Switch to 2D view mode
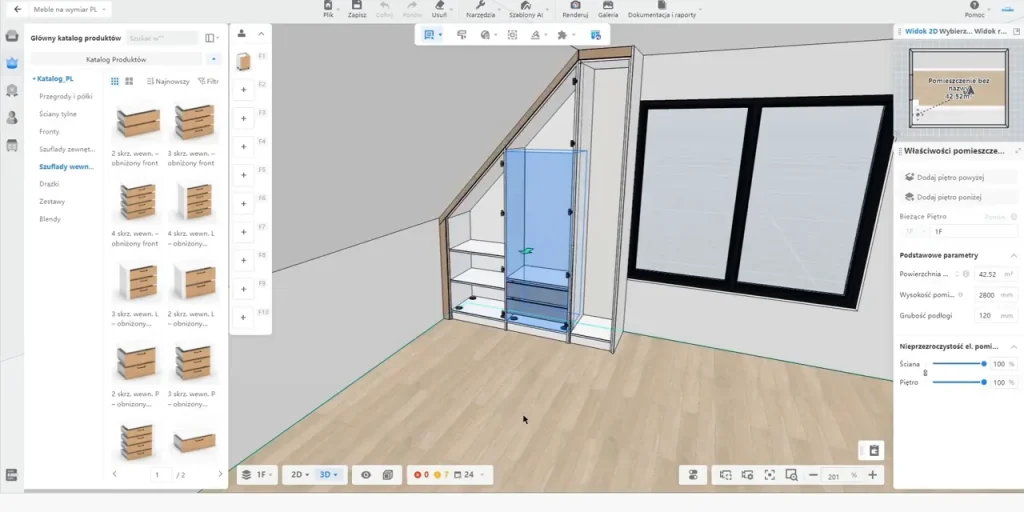The width and height of the screenshot is (1024, 512). [298, 475]
